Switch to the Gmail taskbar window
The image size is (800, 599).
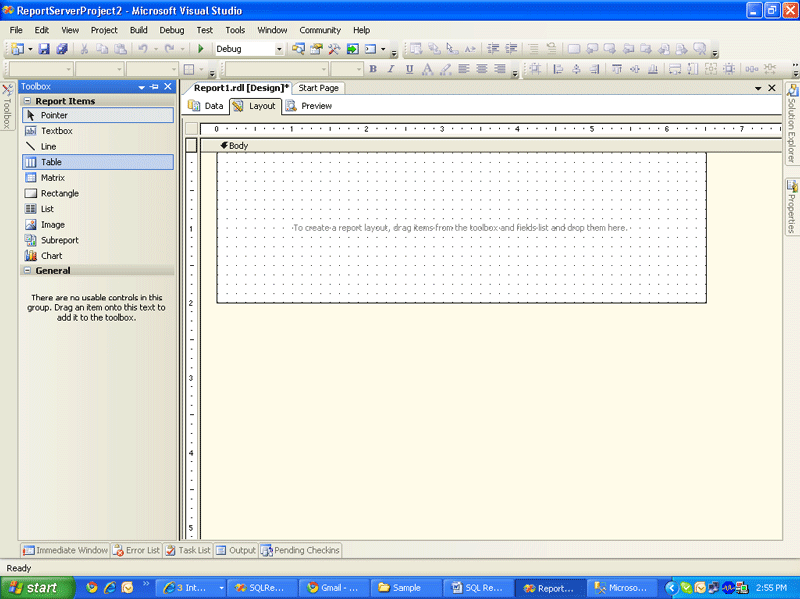tap(334, 588)
